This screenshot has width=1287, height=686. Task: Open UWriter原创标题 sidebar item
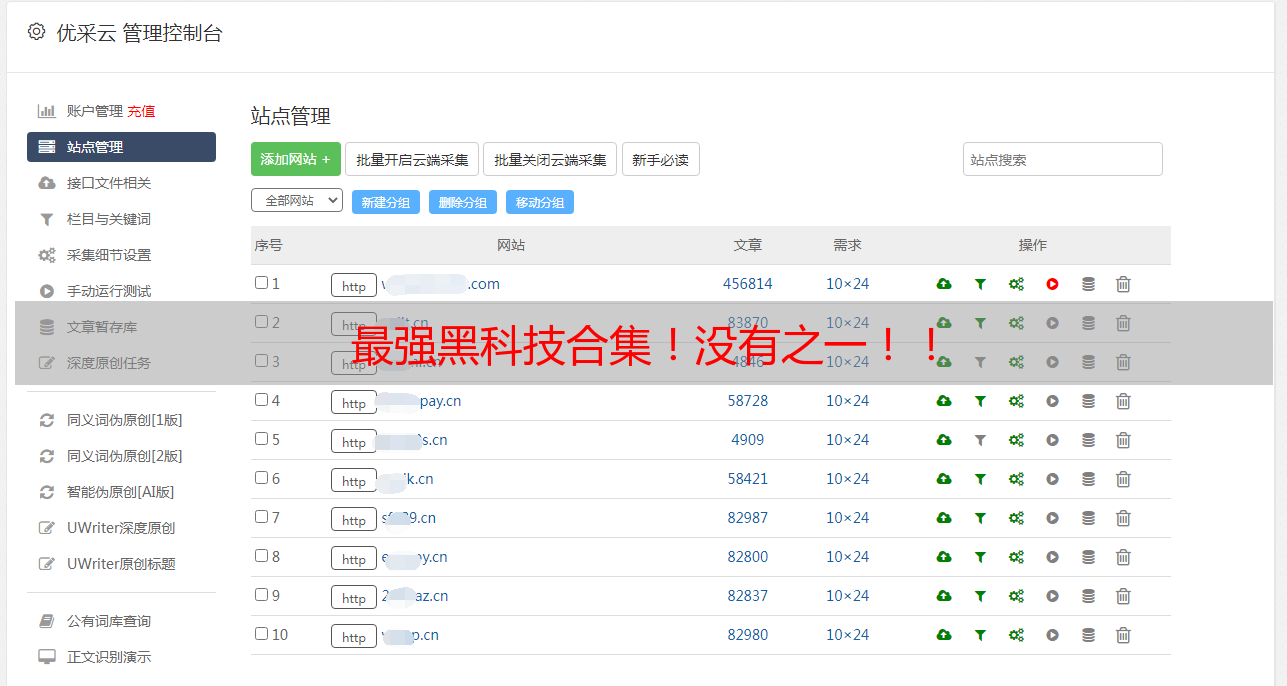pyautogui.click(x=121, y=564)
